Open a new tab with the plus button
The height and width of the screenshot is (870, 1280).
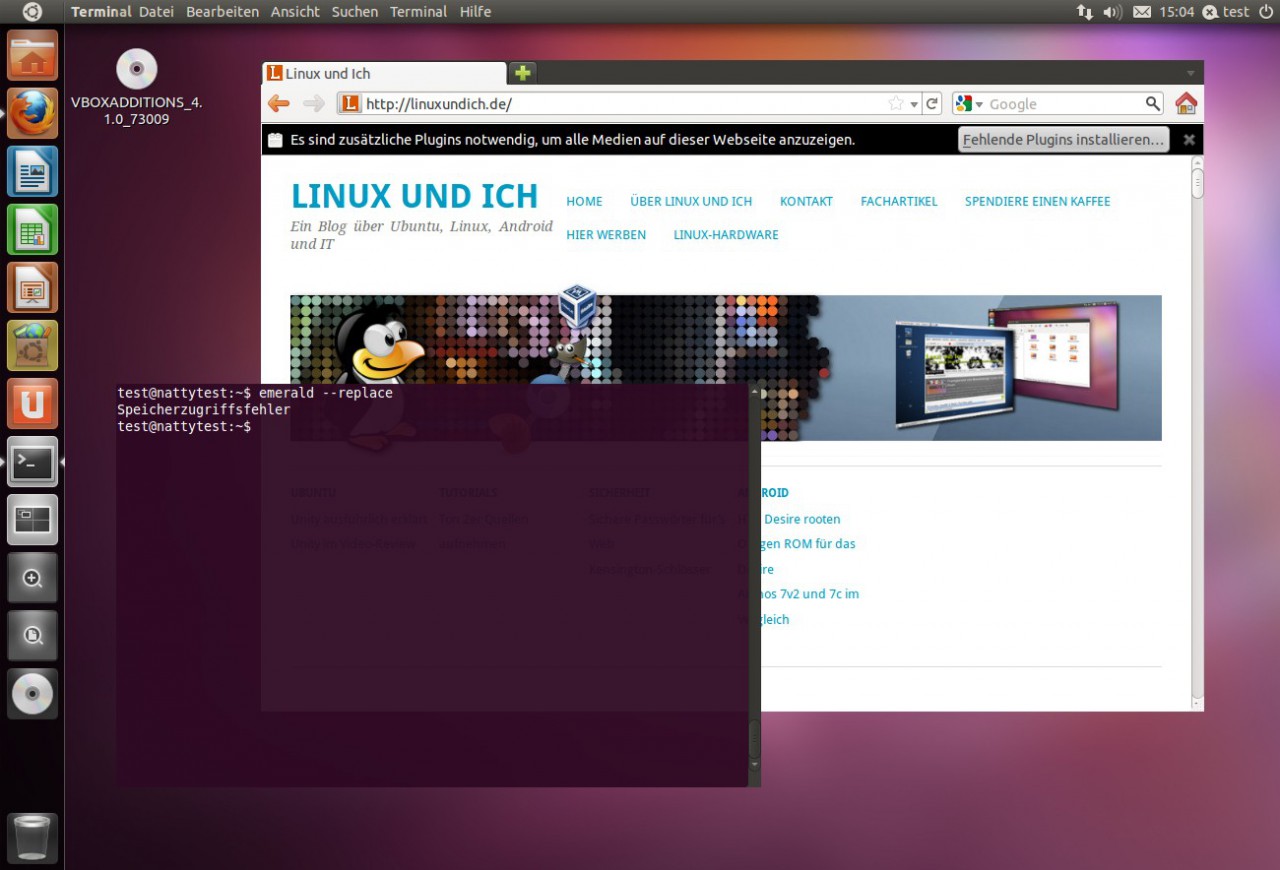(523, 73)
